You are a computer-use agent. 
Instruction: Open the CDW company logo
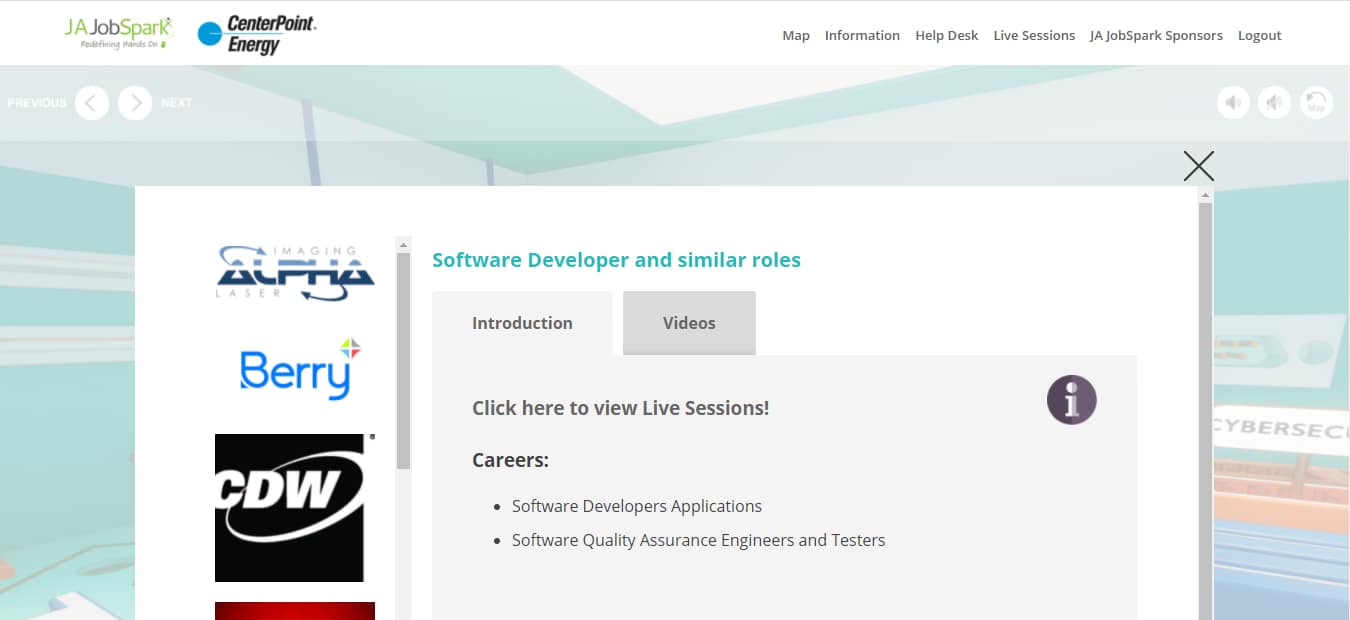pyautogui.click(x=291, y=507)
